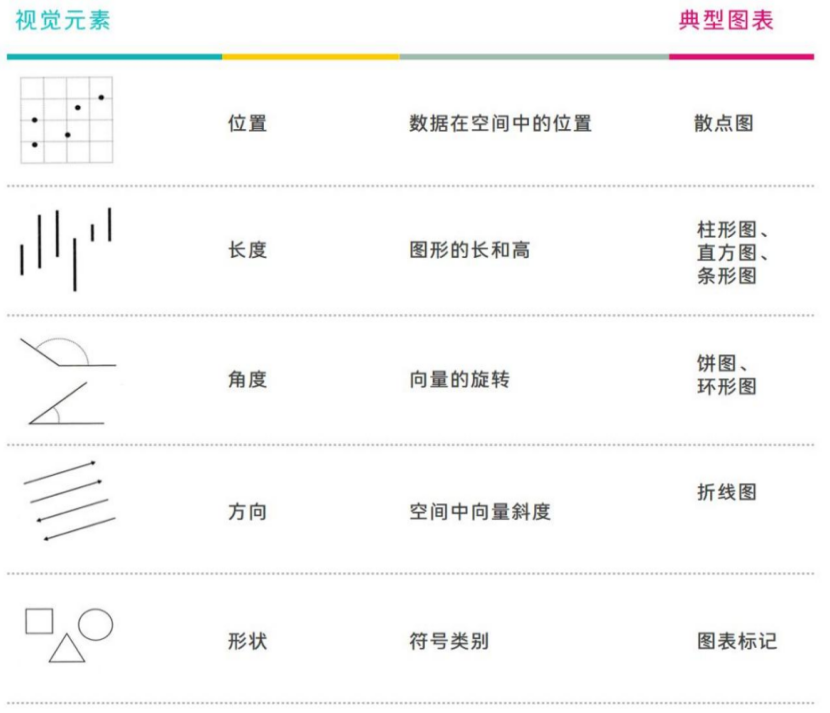
Task: Click the scatter dot grid icon
Action: pyautogui.click(x=67, y=120)
